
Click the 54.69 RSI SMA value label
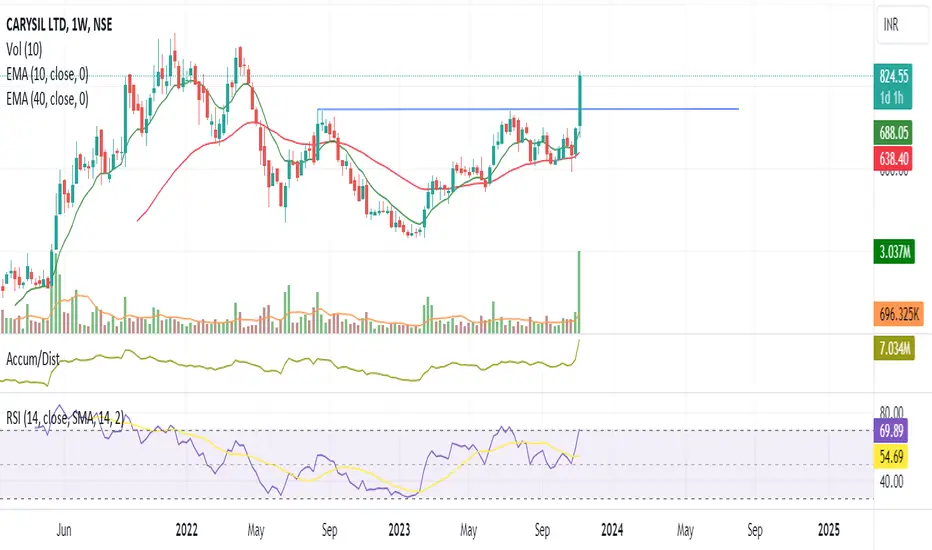pos(890,457)
